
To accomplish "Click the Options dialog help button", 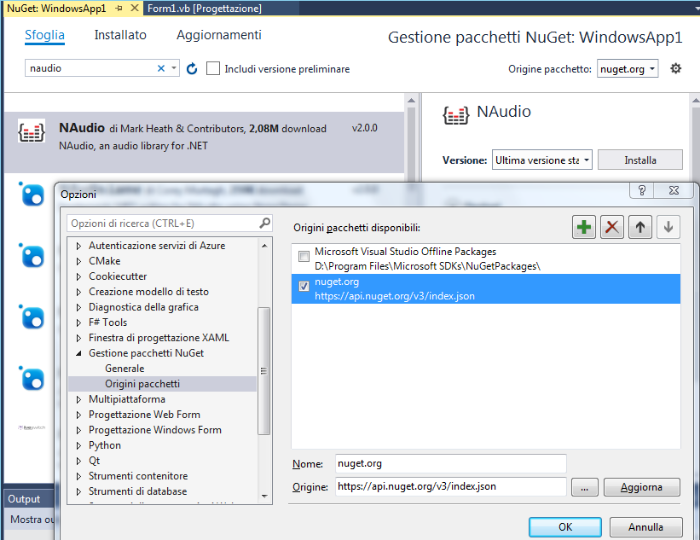I will (x=642, y=191).
